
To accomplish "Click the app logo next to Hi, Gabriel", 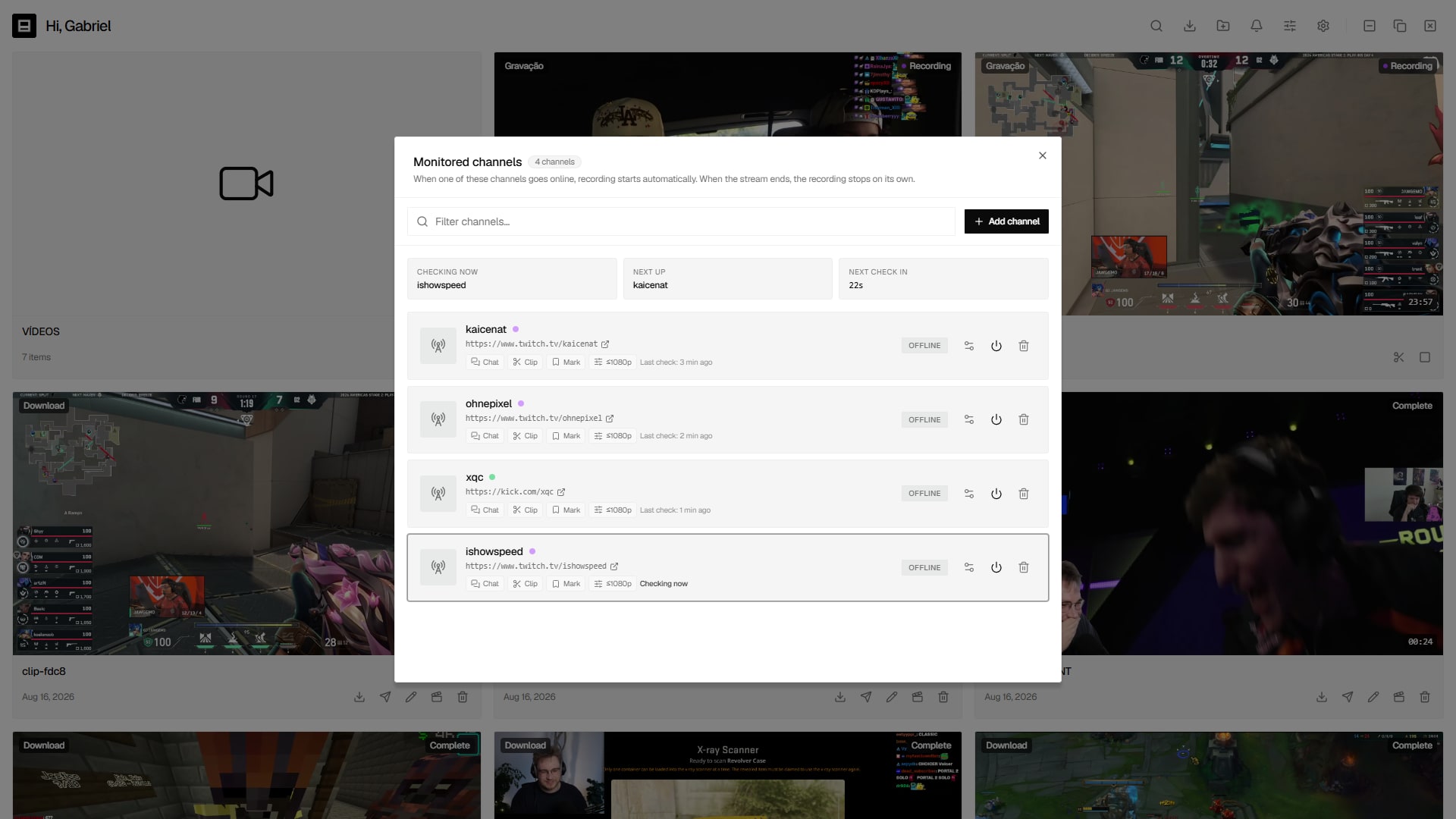I will pos(24,26).
